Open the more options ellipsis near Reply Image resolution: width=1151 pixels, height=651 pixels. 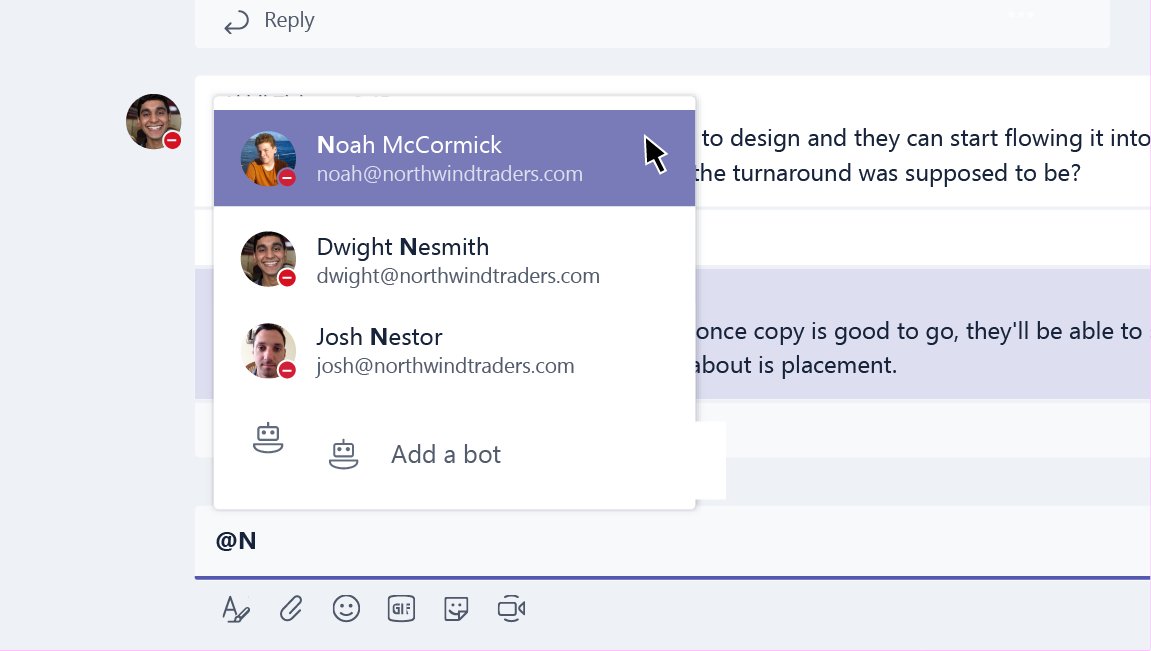[x=1021, y=15]
